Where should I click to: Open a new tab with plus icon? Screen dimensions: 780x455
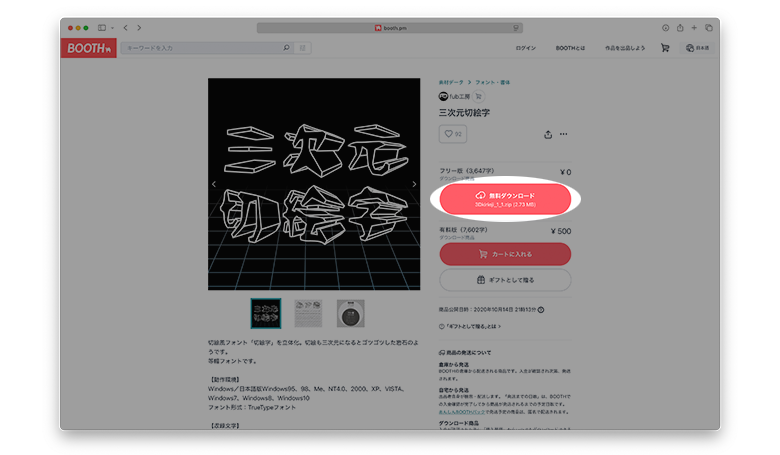click(694, 28)
